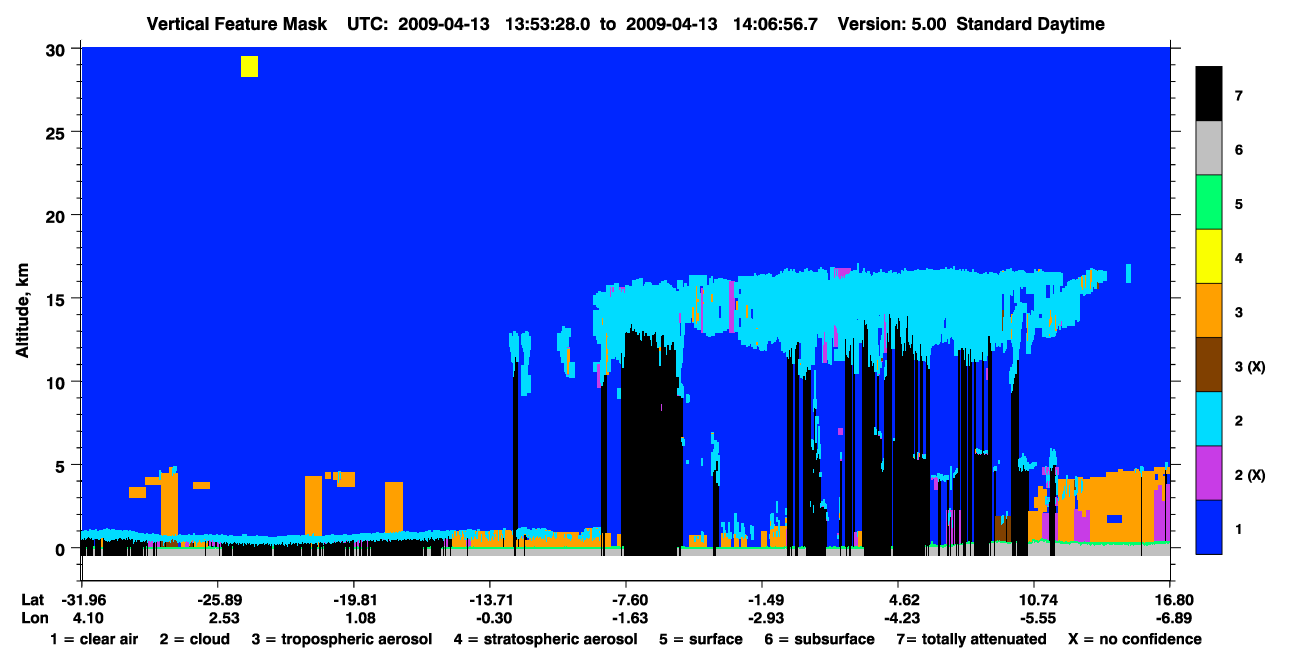The width and height of the screenshot is (1300, 667).
Task: Click the "Altitude, km" axis label
Action: (x=21, y=311)
